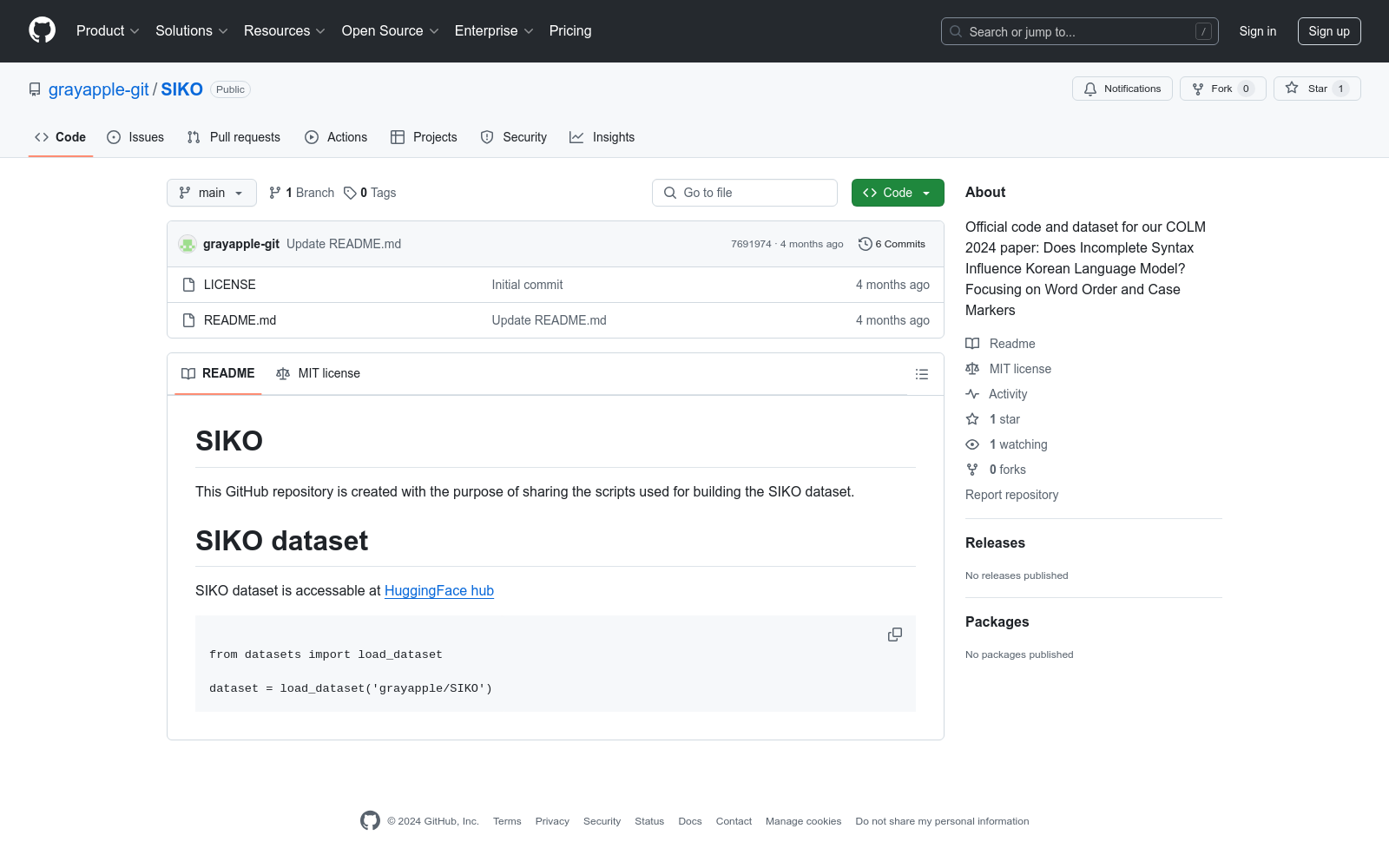The width and height of the screenshot is (1389, 868).
Task: Click the grayapple-git avatar in commit row
Action: (188, 244)
